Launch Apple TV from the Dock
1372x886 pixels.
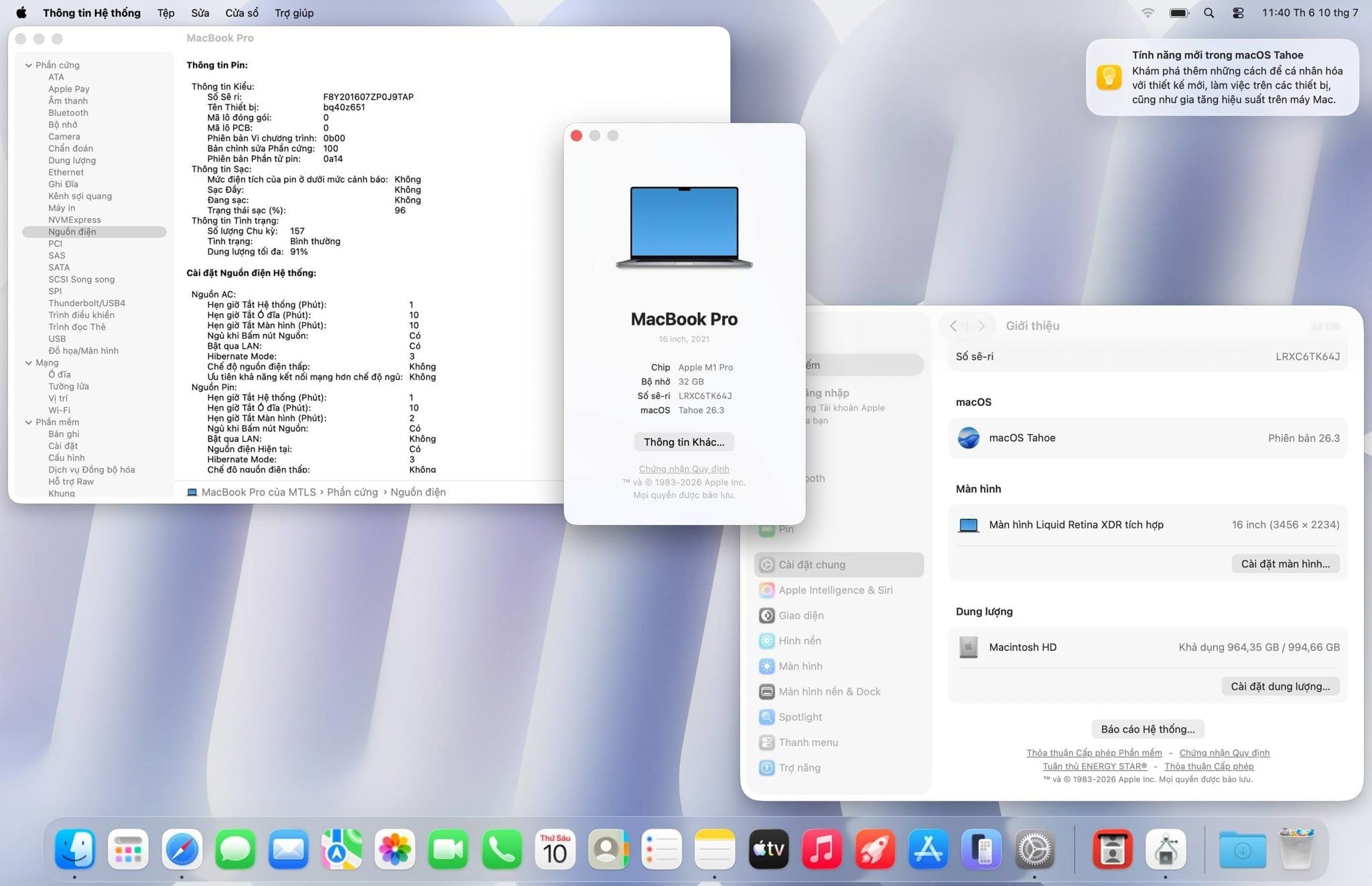(768, 848)
